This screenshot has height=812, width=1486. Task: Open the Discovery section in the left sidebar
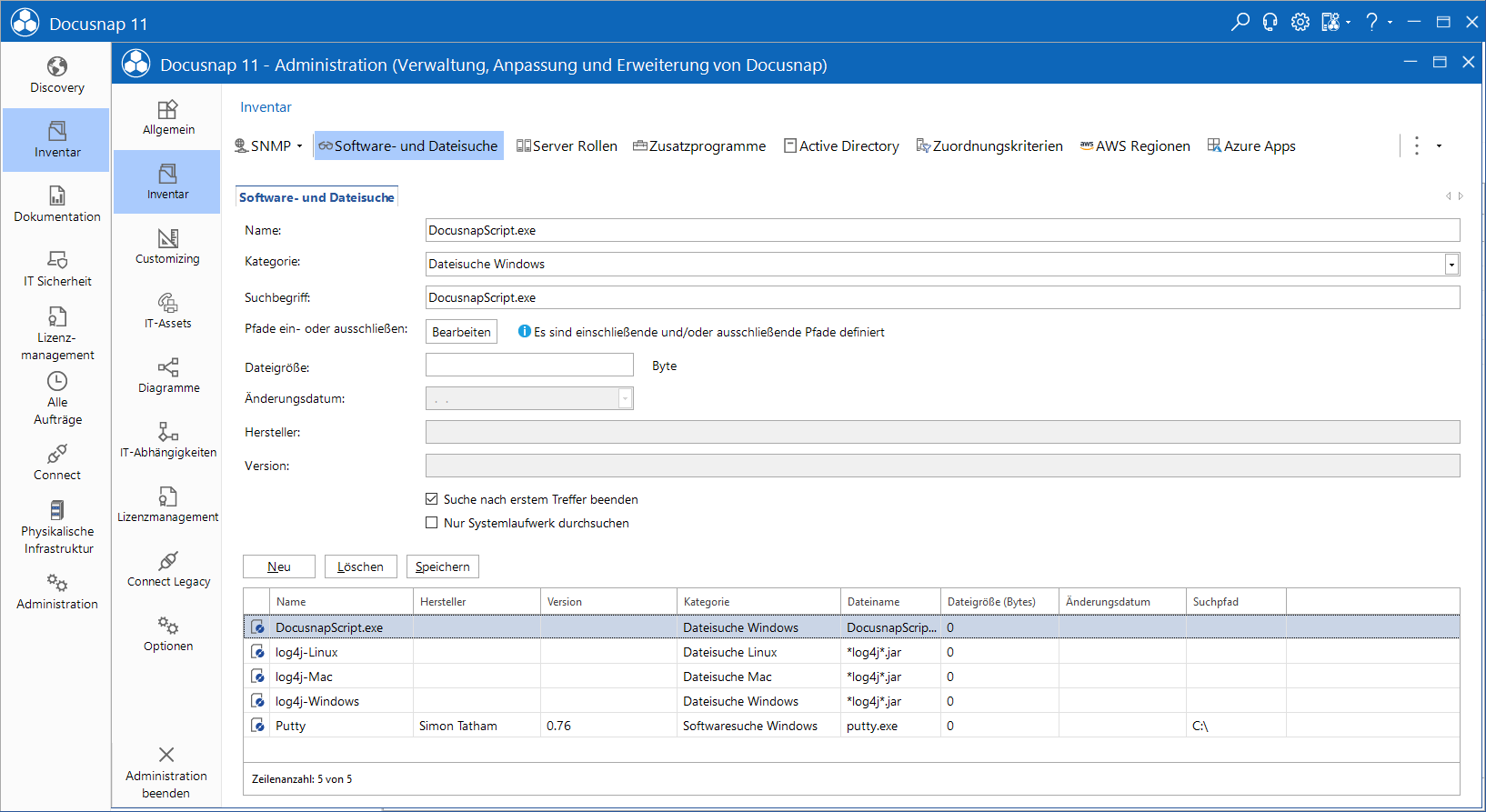click(x=56, y=75)
